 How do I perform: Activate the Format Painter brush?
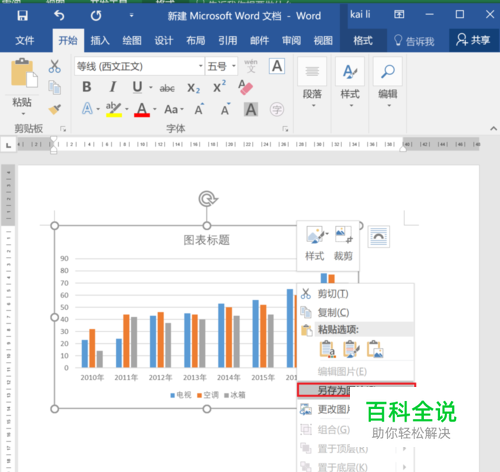(x=55, y=109)
